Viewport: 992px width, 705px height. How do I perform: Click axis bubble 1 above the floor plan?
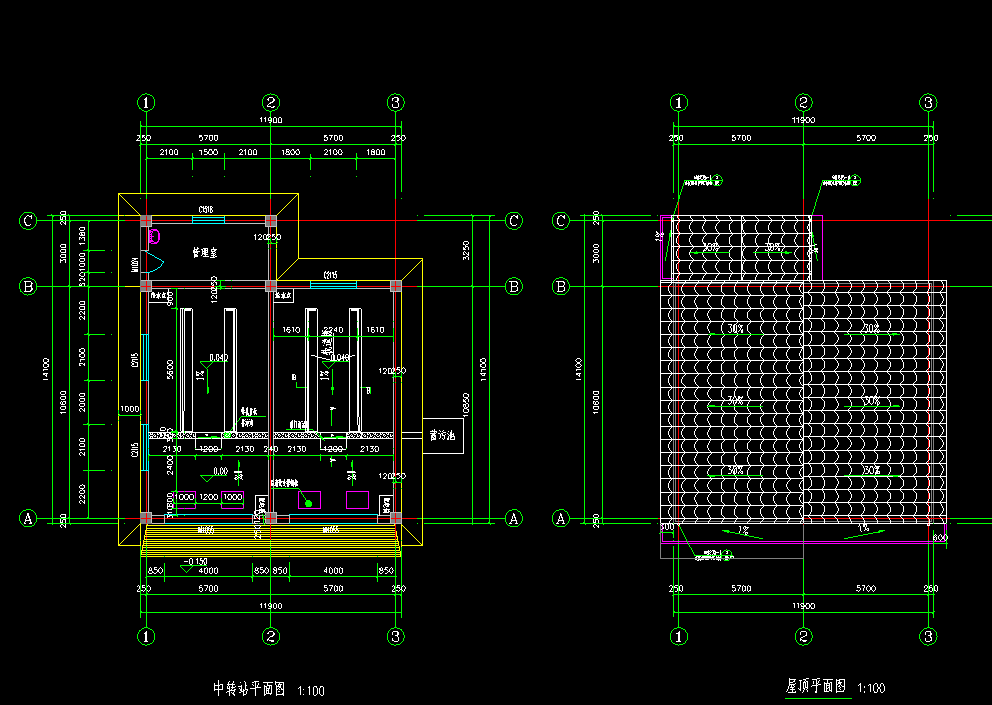147,102
